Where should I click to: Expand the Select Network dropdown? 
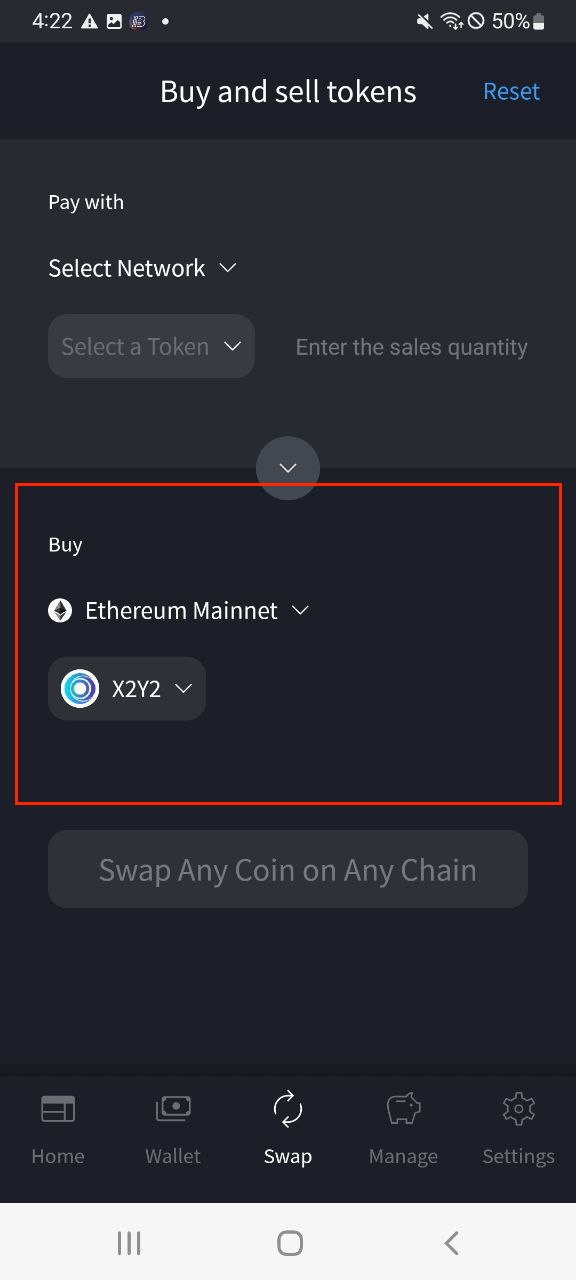click(x=142, y=268)
